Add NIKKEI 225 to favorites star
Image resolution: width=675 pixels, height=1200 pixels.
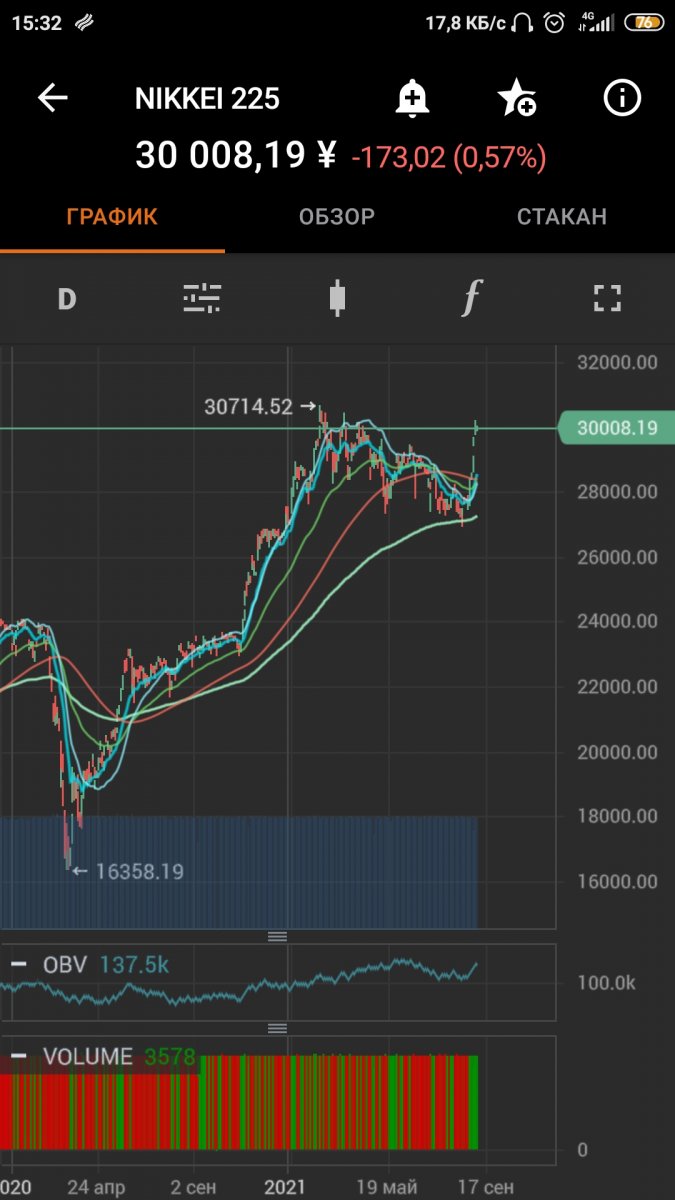[x=517, y=98]
